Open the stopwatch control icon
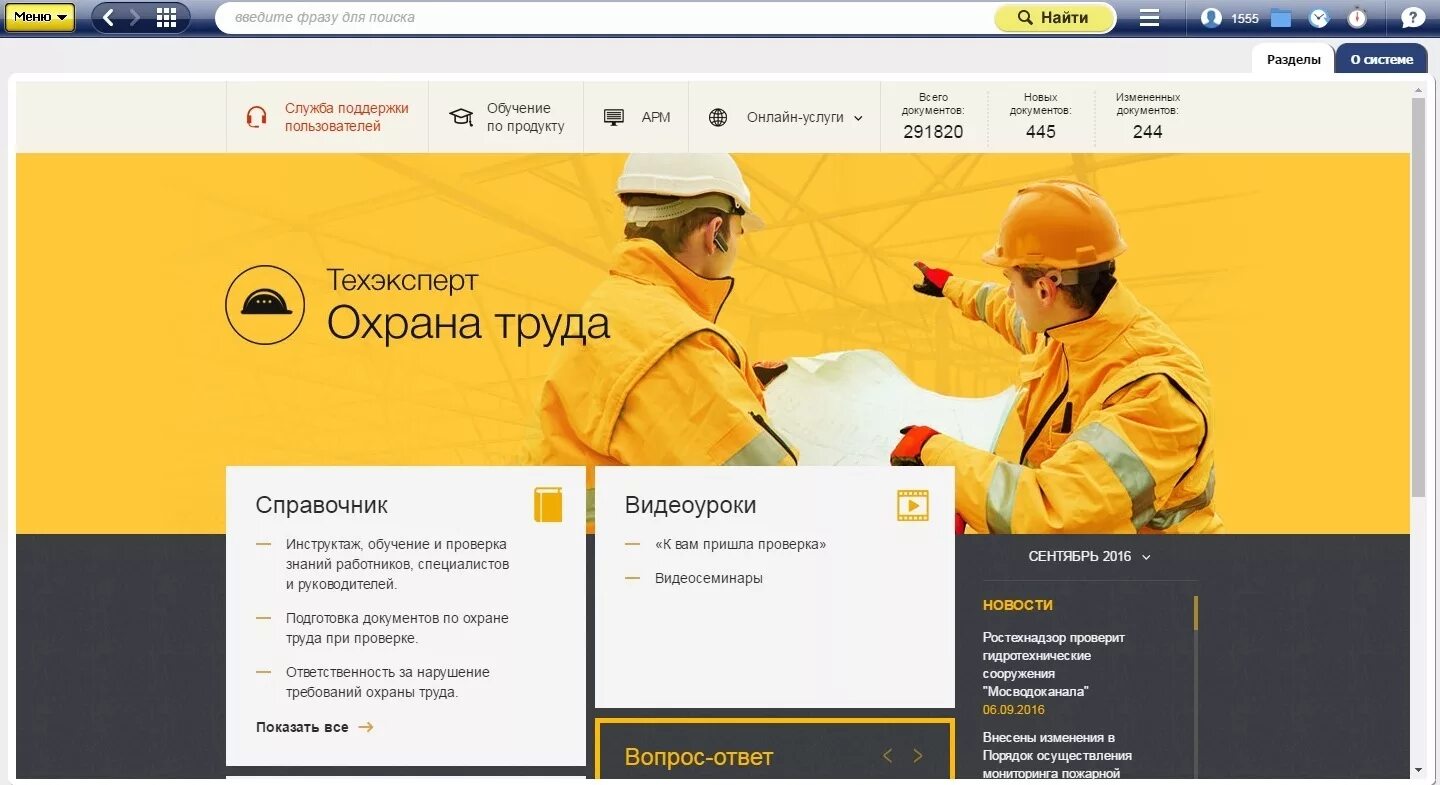The image size is (1440, 785). pos(1357,17)
